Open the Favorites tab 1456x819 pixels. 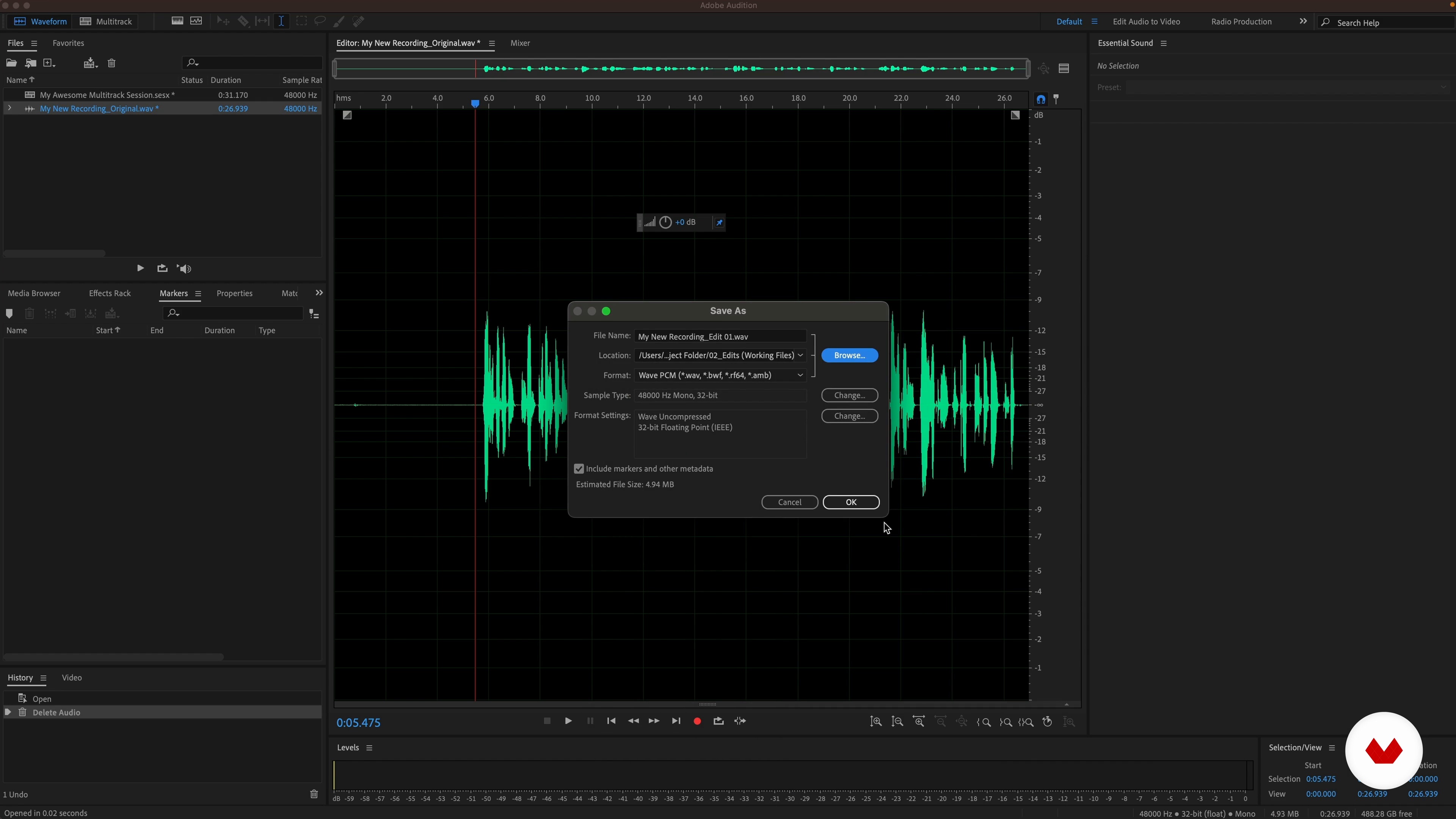pos(68,43)
